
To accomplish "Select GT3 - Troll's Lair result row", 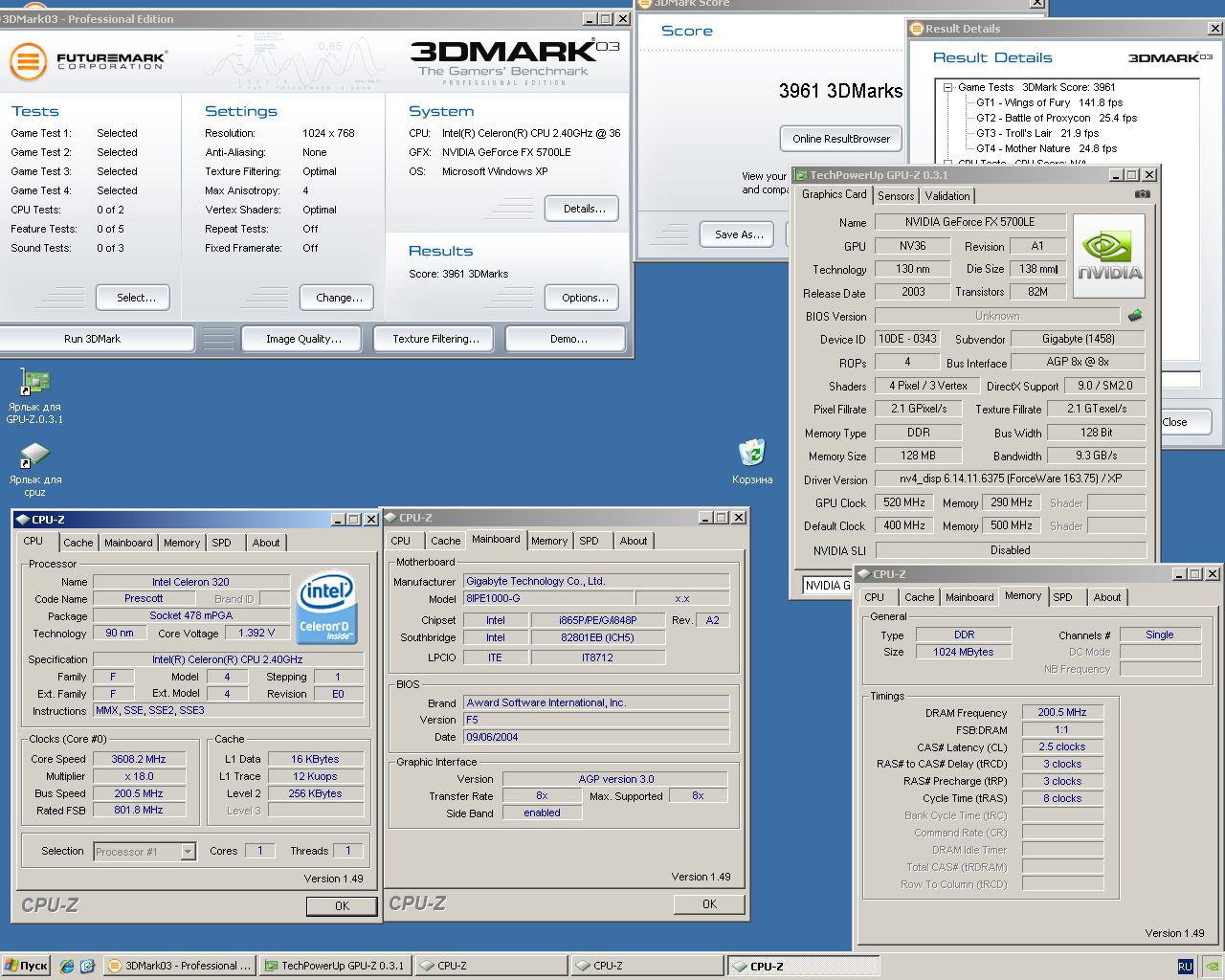I will (x=1037, y=133).
